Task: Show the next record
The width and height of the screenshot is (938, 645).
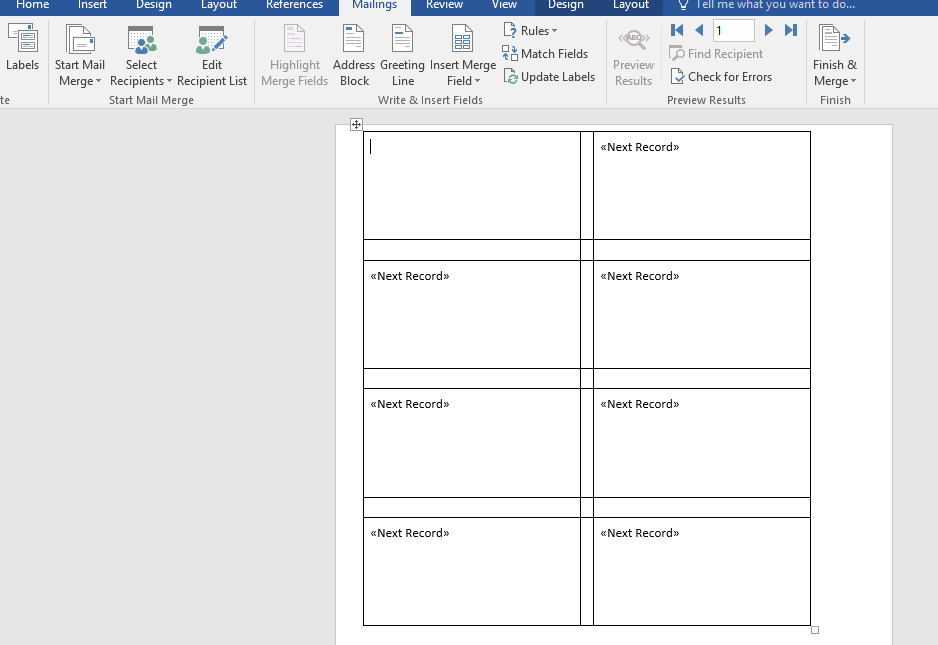Action: pyautogui.click(x=769, y=30)
